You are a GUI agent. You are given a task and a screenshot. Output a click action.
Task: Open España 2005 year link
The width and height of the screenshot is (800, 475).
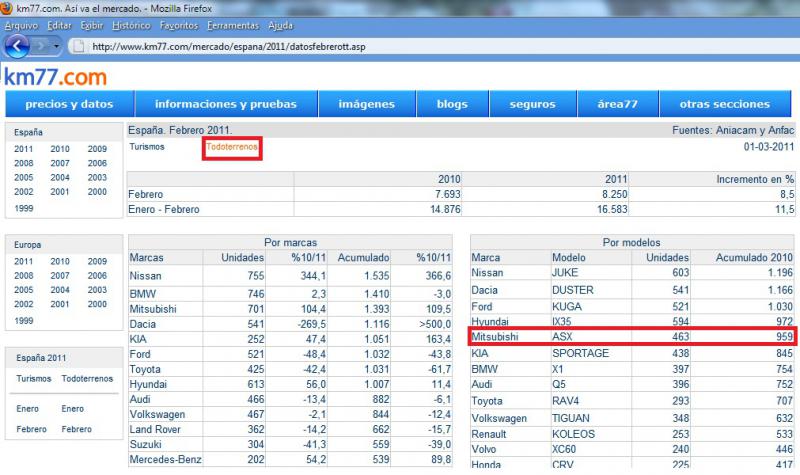point(23,178)
